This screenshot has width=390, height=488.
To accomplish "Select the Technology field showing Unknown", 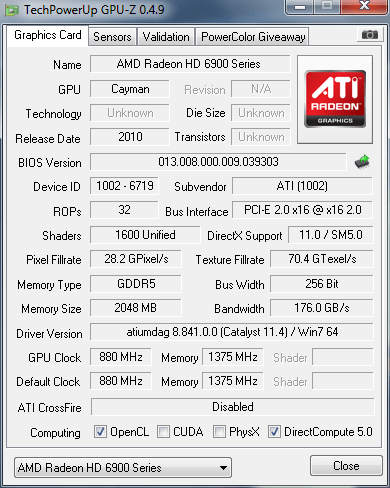I will click(130, 113).
